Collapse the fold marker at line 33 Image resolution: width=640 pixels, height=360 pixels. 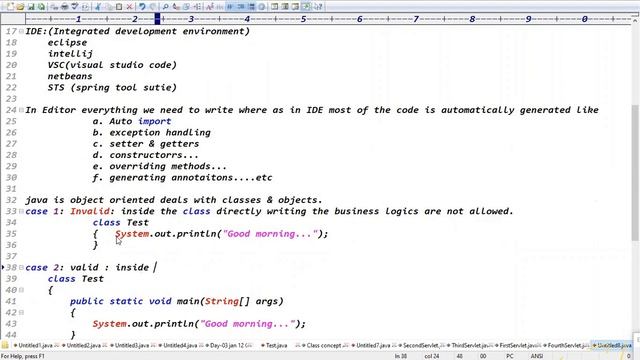click(x=21, y=211)
